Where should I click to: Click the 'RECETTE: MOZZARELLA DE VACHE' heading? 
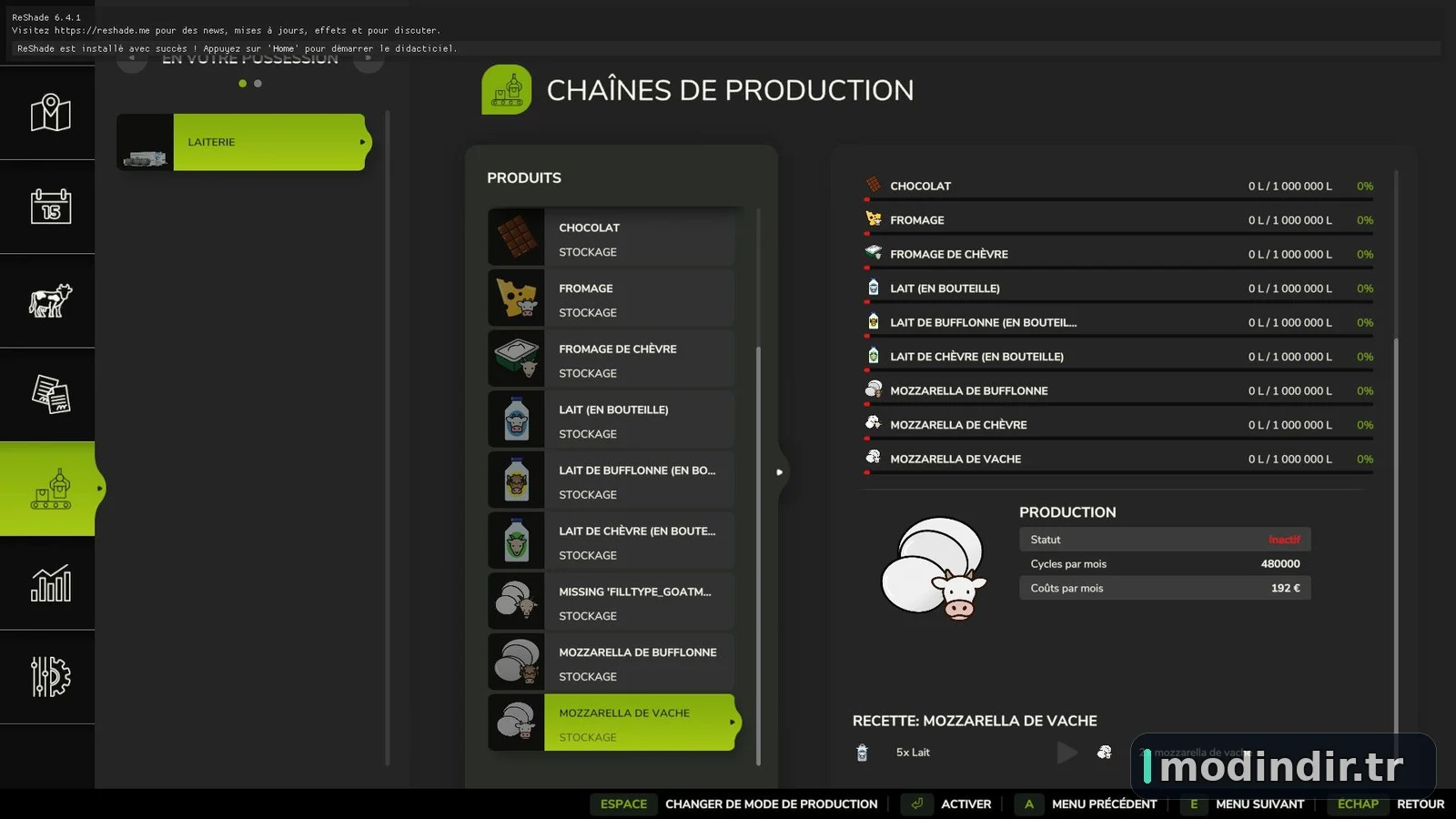[x=975, y=721]
